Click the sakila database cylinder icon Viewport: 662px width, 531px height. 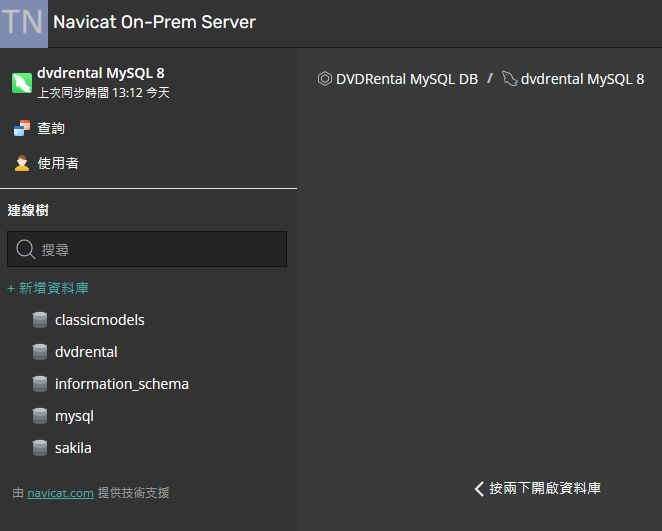[40, 448]
